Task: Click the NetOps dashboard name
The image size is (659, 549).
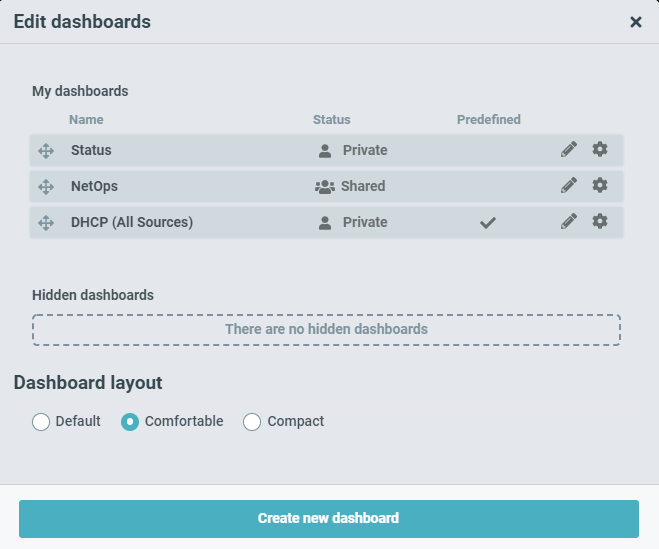Action: 95,186
